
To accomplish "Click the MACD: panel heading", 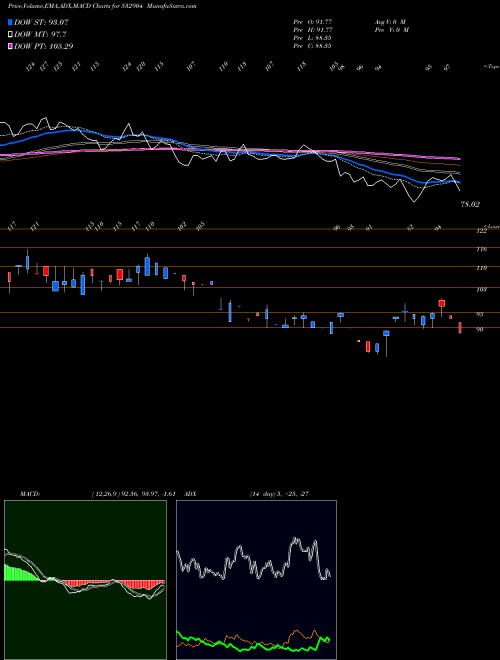I will point(30,494).
